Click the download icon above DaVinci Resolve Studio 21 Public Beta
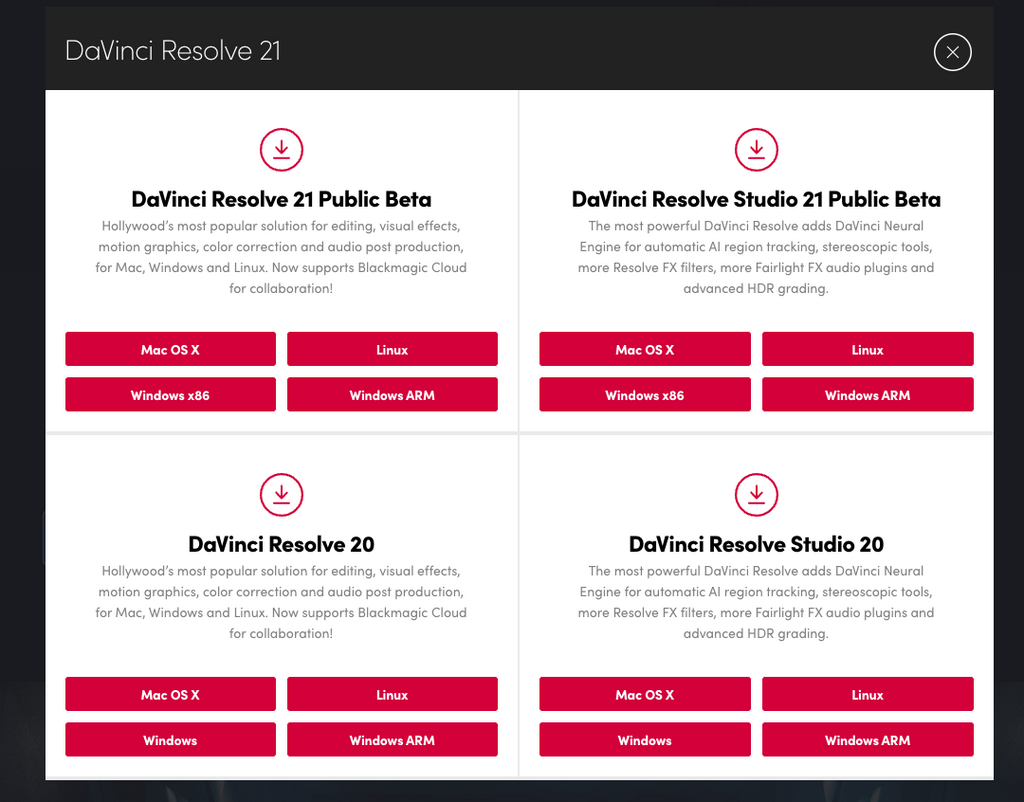 point(756,150)
